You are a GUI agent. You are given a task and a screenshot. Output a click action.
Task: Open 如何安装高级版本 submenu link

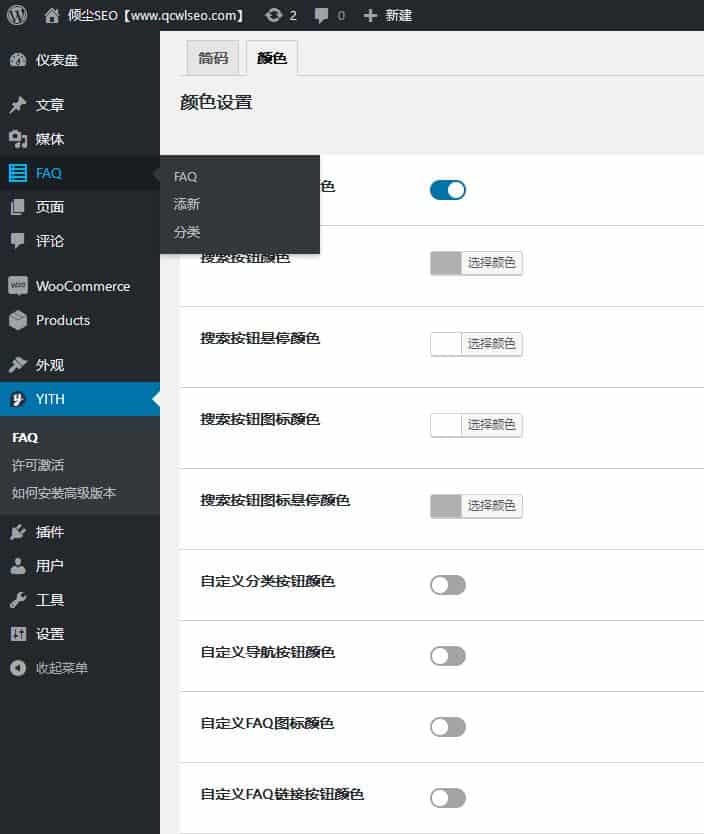tap(63, 493)
